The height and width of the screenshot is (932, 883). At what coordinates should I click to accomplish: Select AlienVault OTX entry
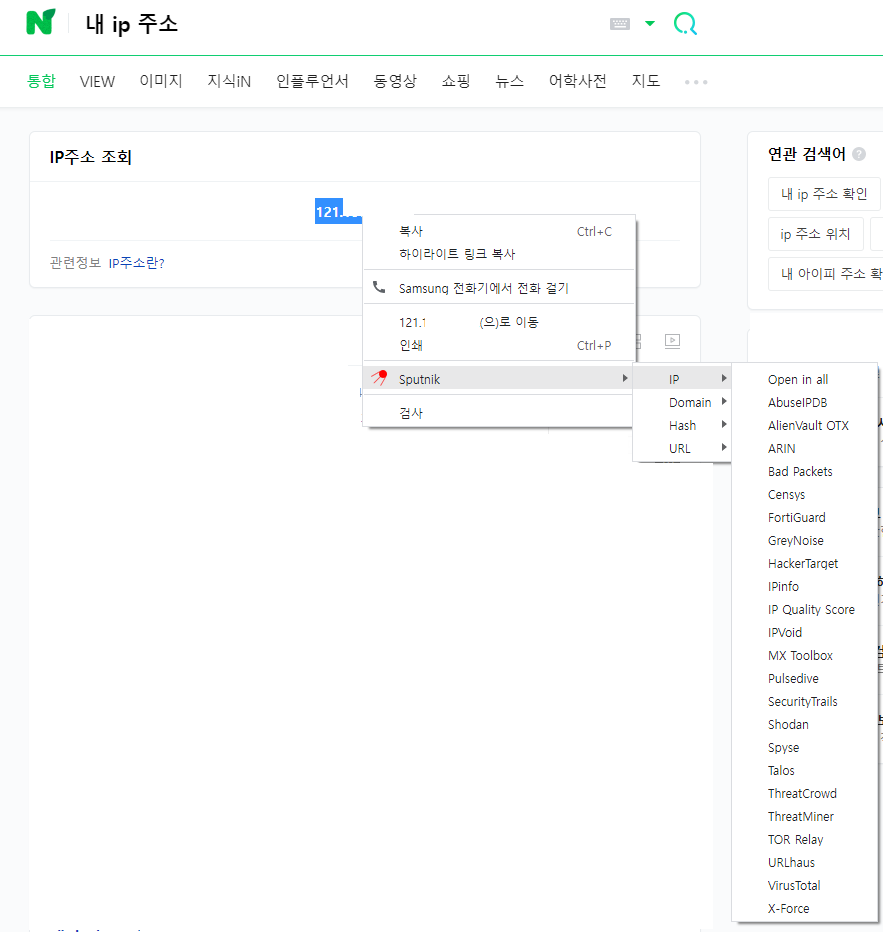click(x=805, y=426)
